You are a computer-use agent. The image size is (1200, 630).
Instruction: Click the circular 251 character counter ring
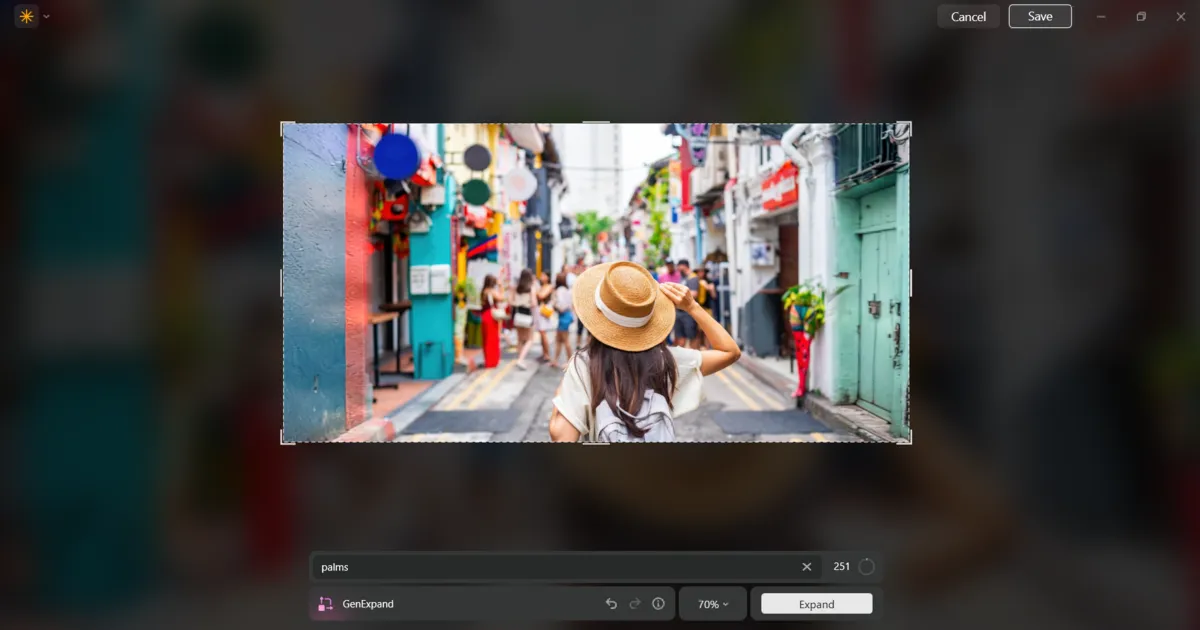point(866,566)
